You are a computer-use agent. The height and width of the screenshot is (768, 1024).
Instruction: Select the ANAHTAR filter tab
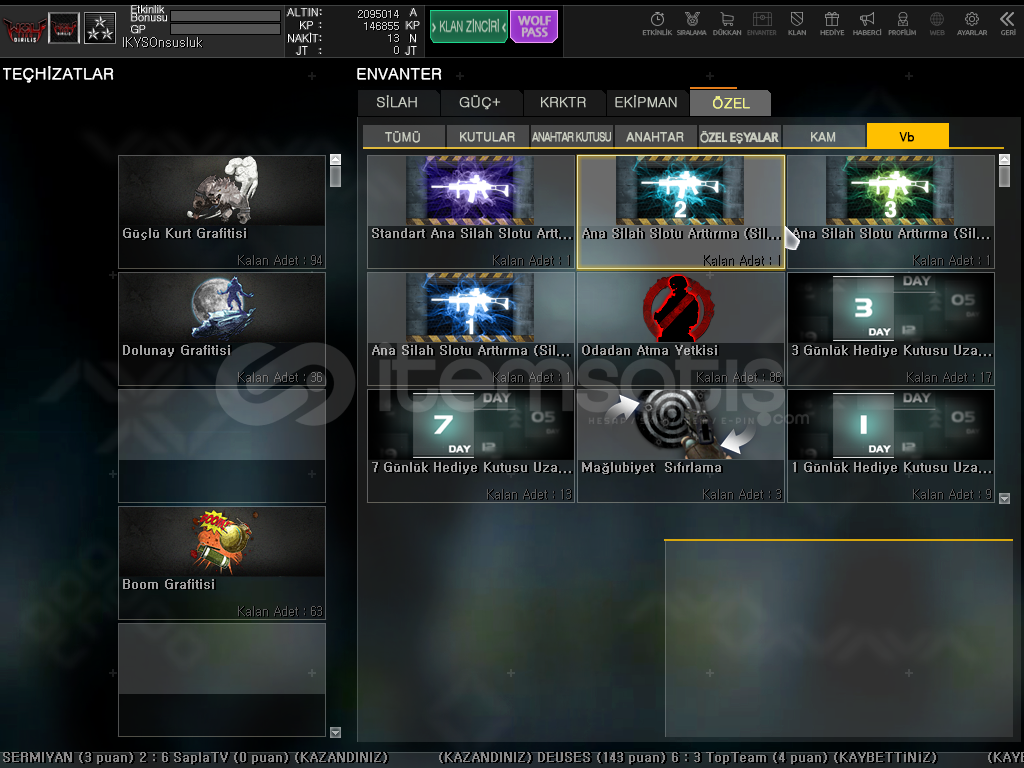pyautogui.click(x=655, y=137)
